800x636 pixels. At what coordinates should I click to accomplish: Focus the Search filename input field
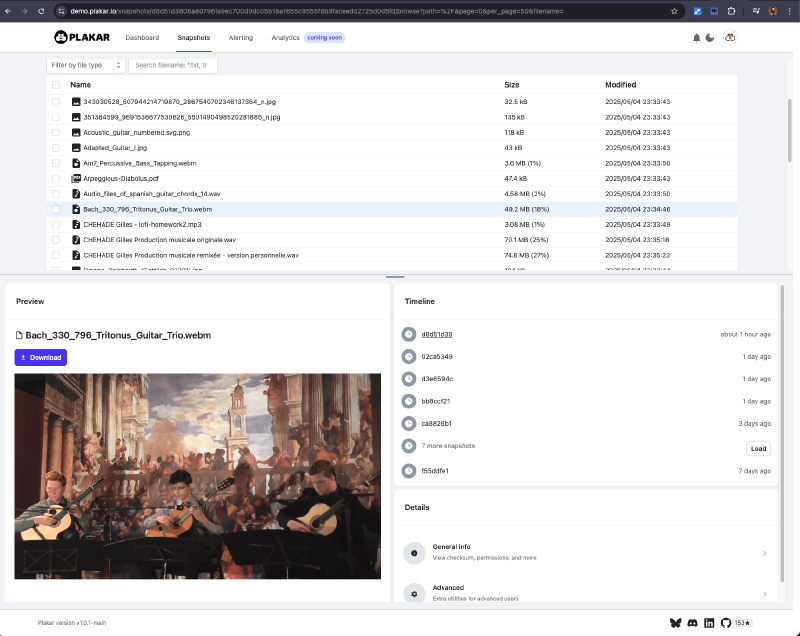[x=173, y=65]
